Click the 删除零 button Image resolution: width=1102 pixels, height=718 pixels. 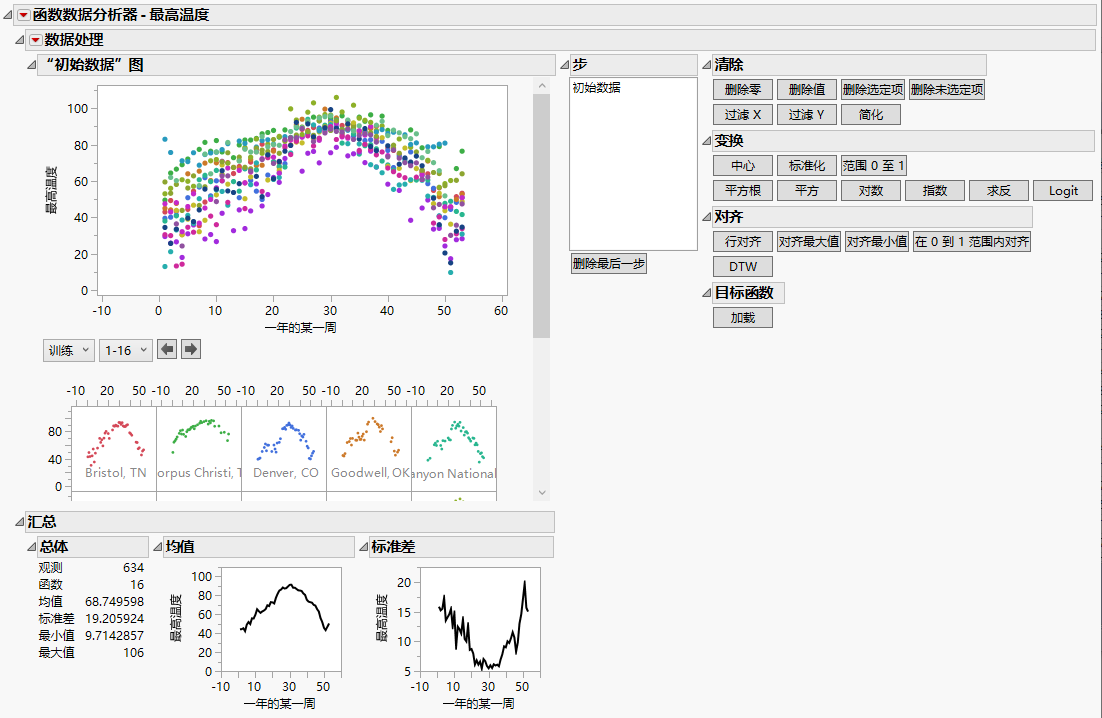743,90
